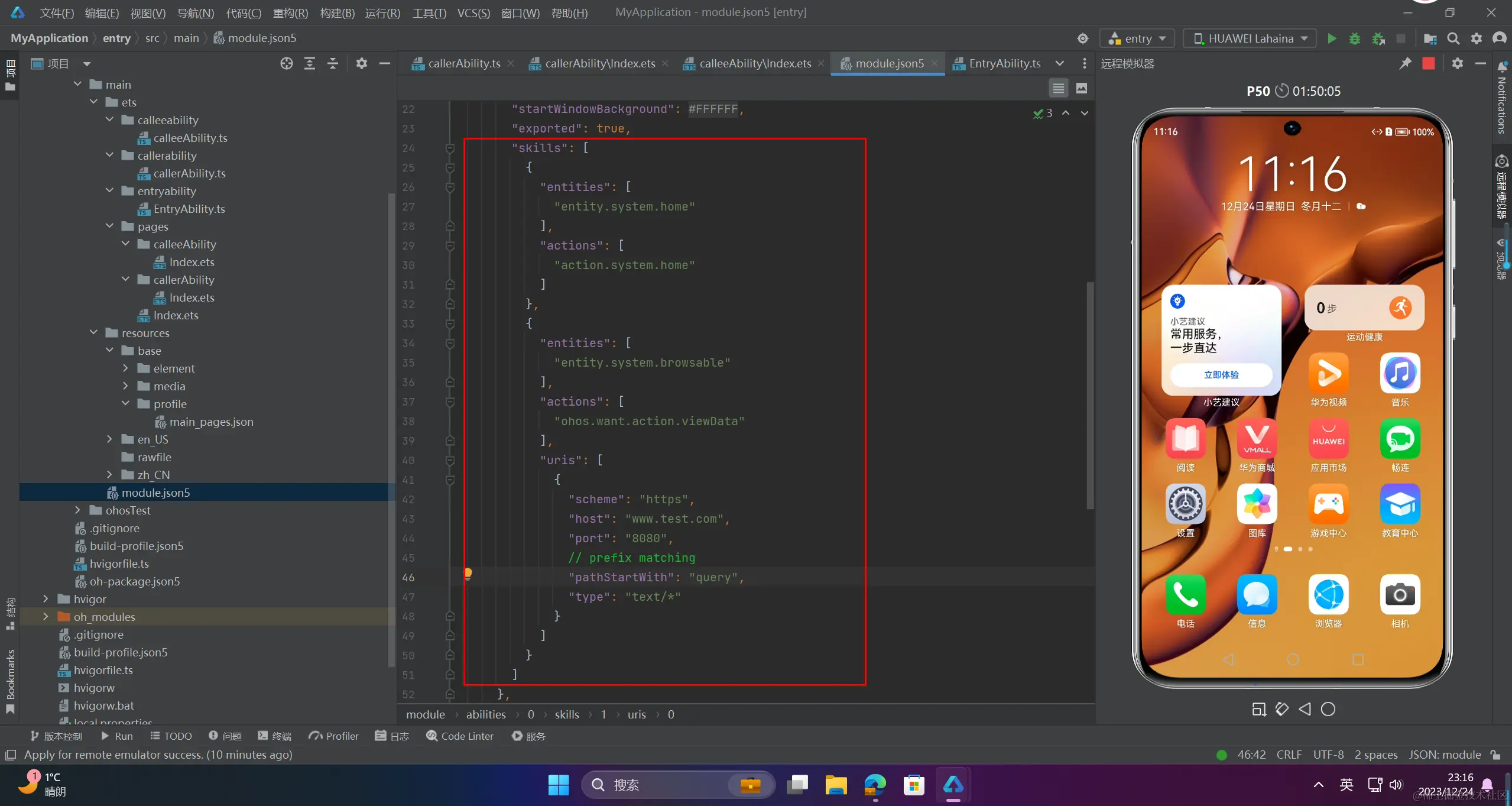The width and height of the screenshot is (1512, 806).
Task: Open the entry run configuration dropdown
Action: [1138, 38]
